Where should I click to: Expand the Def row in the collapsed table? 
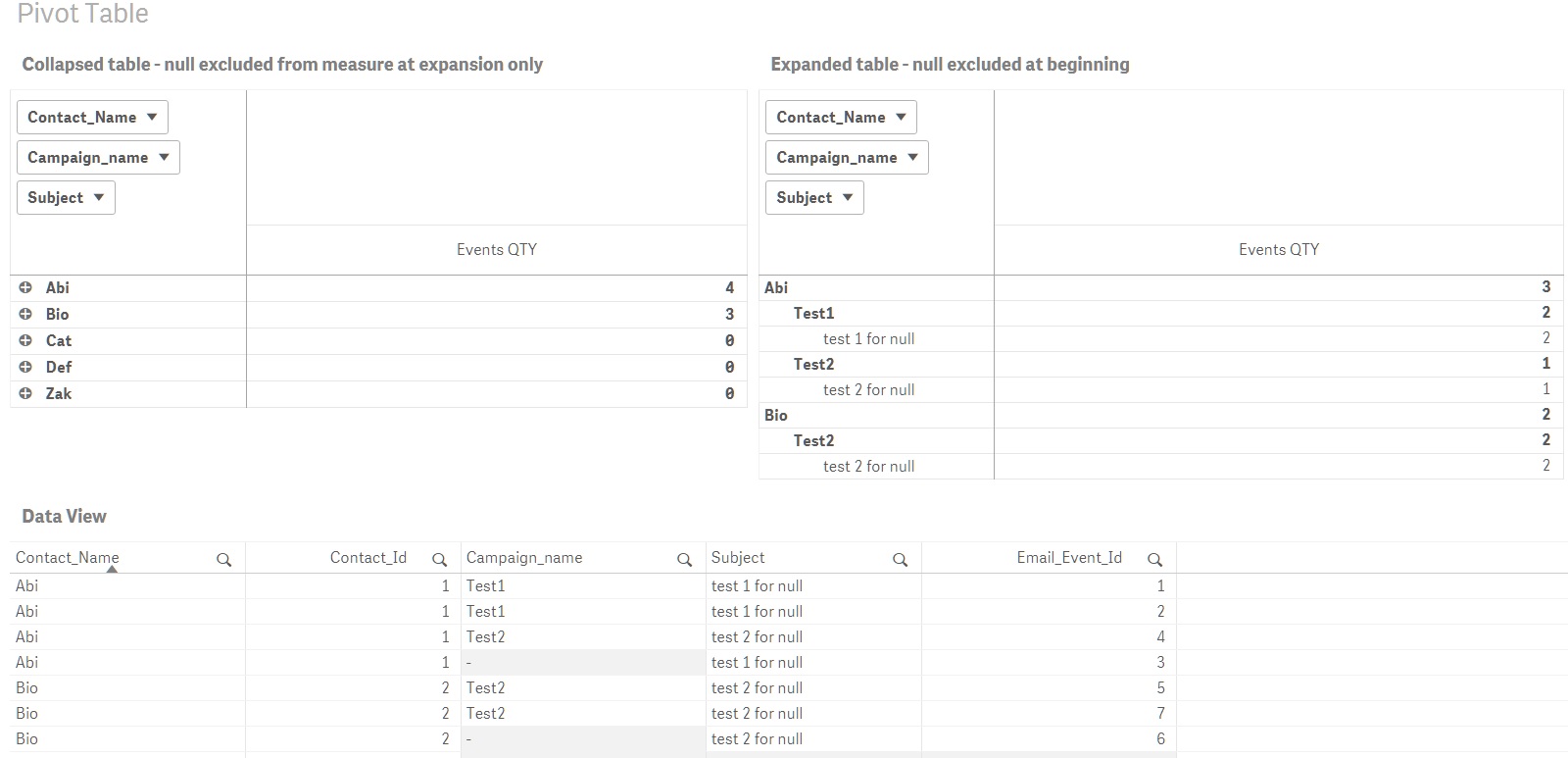point(25,367)
